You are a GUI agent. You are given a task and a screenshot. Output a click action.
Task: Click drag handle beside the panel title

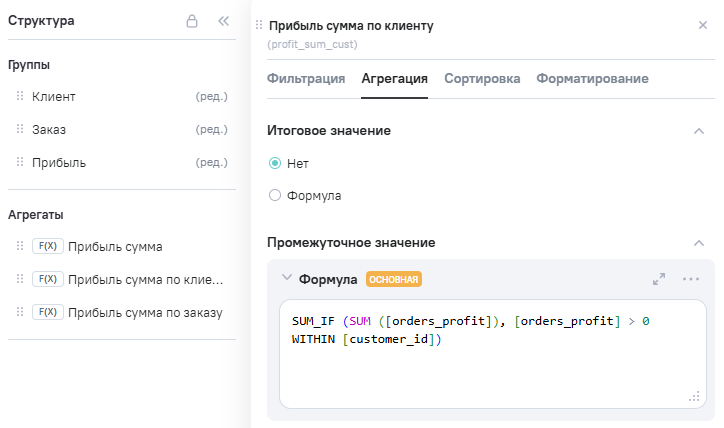260,25
